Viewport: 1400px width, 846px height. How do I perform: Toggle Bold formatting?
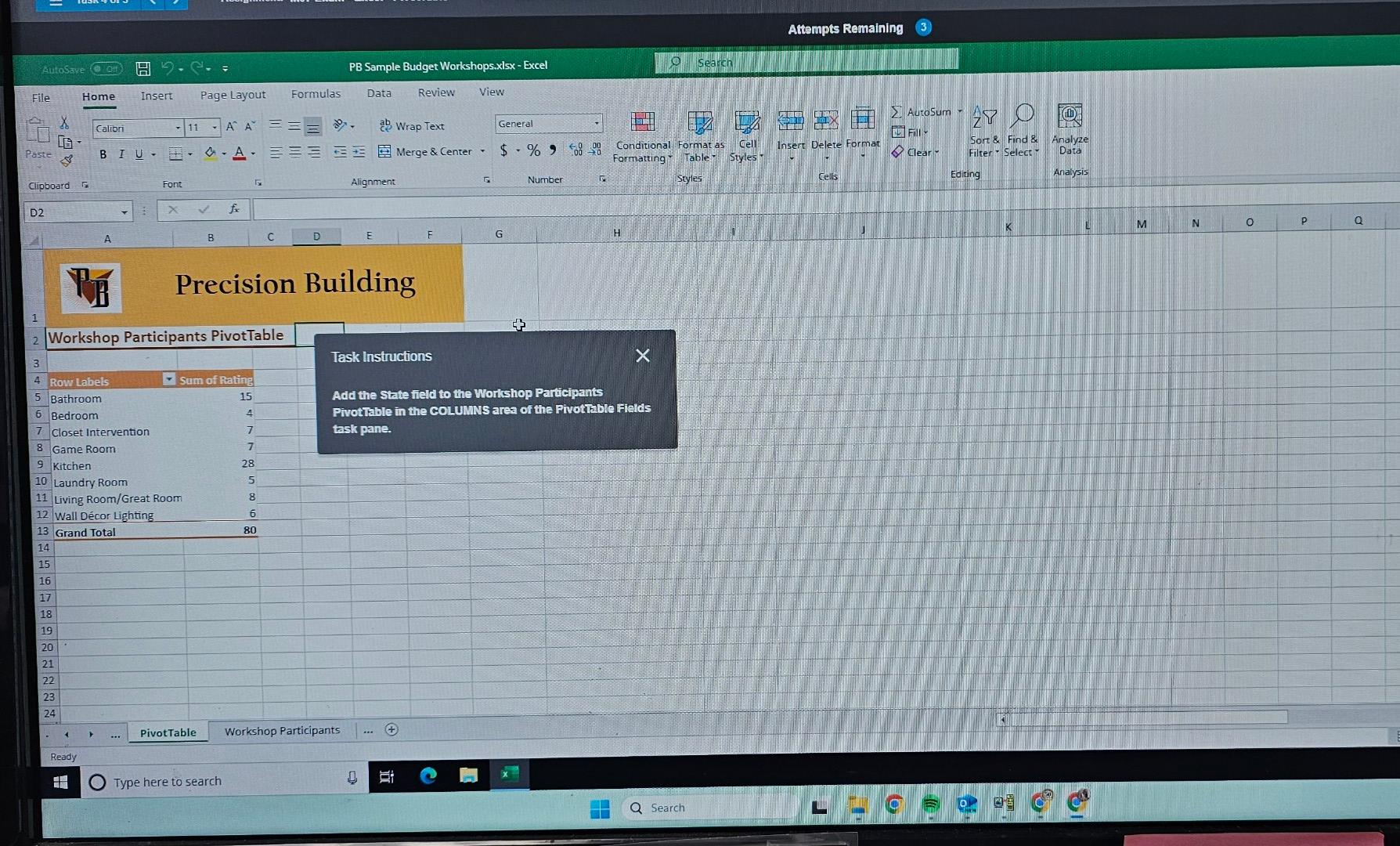103,154
